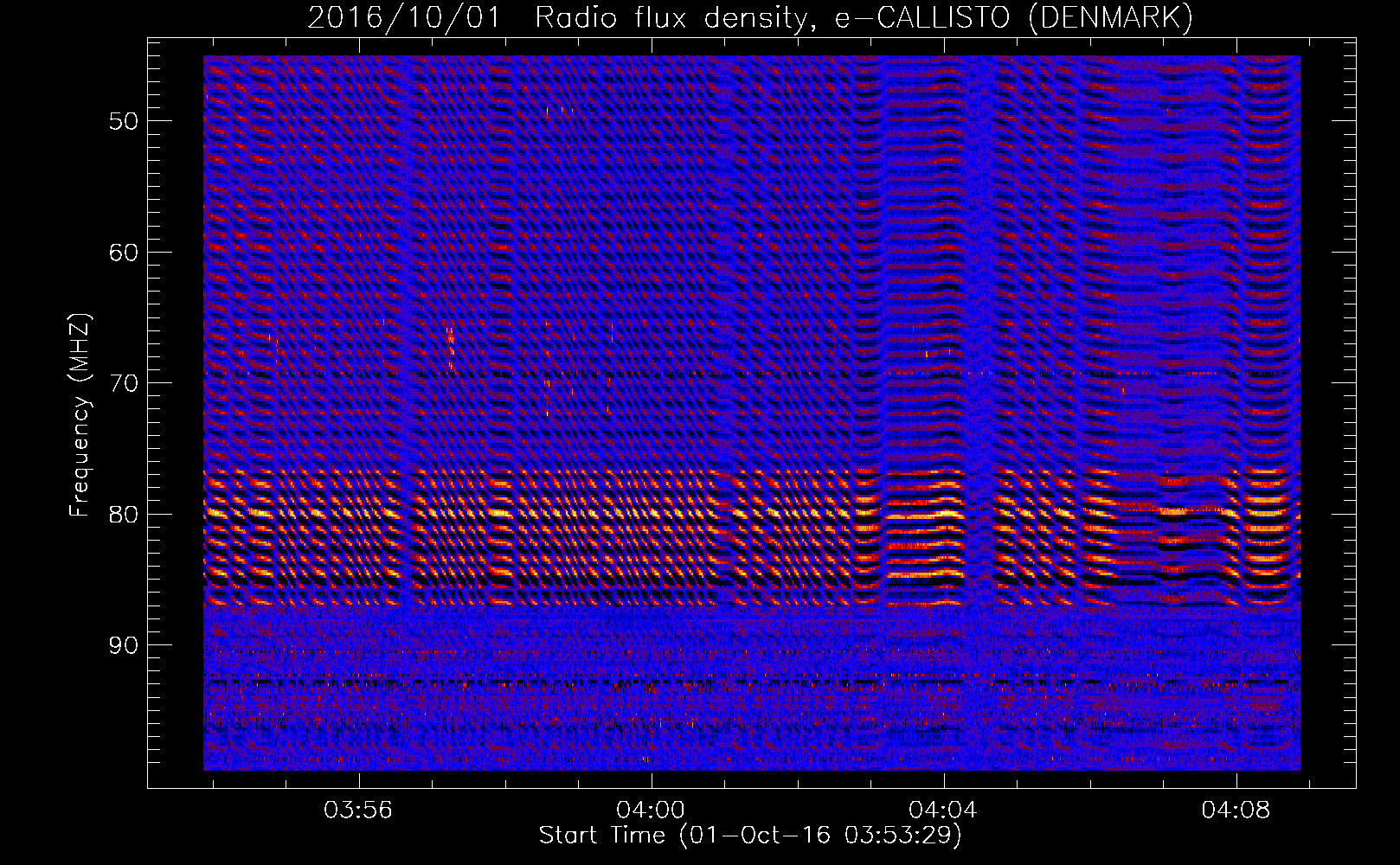Screen dimensions: 1400x865
Task: Select the 90 MHz frequency tick label
Action: point(124,645)
